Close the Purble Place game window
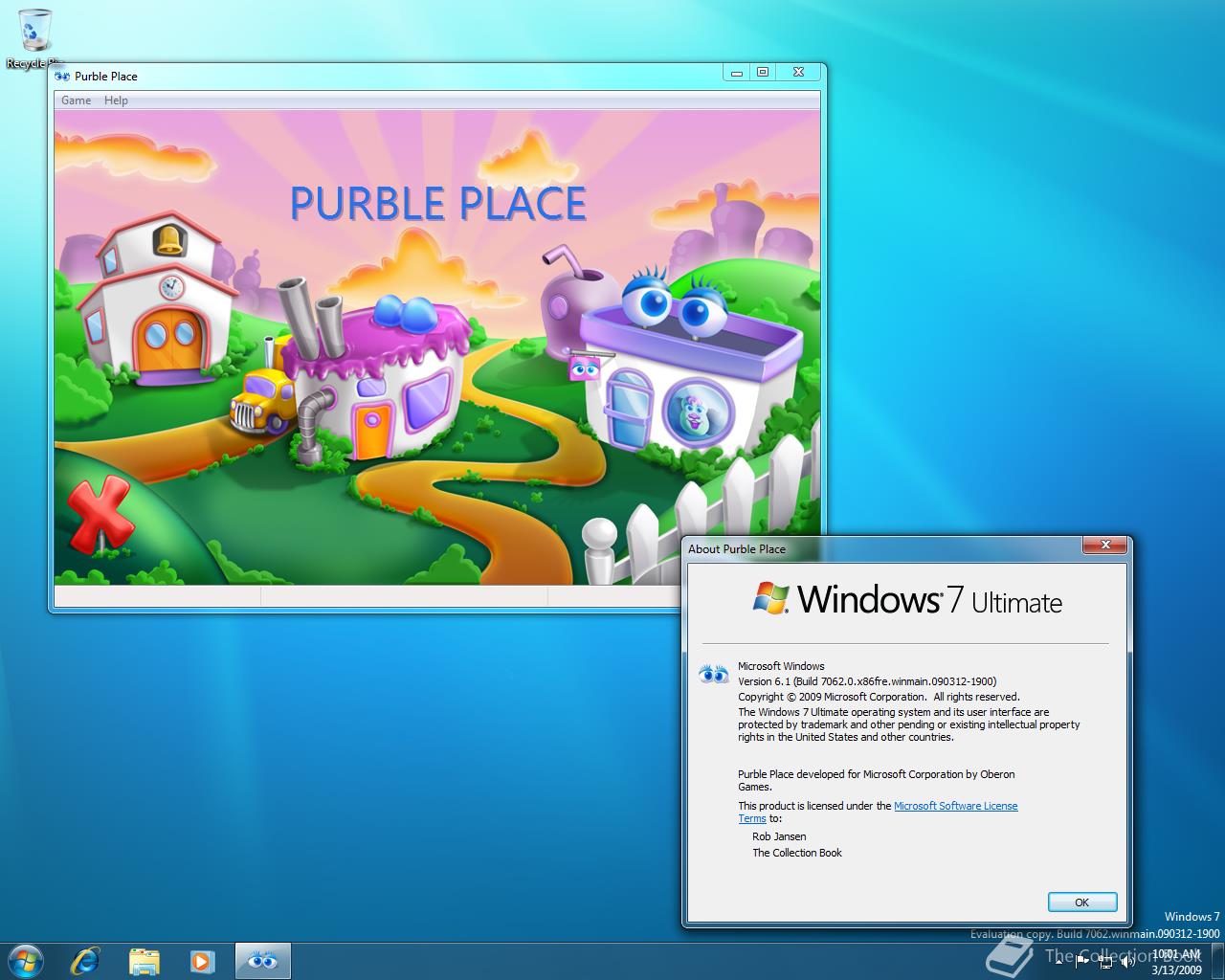1225x980 pixels. tap(798, 73)
